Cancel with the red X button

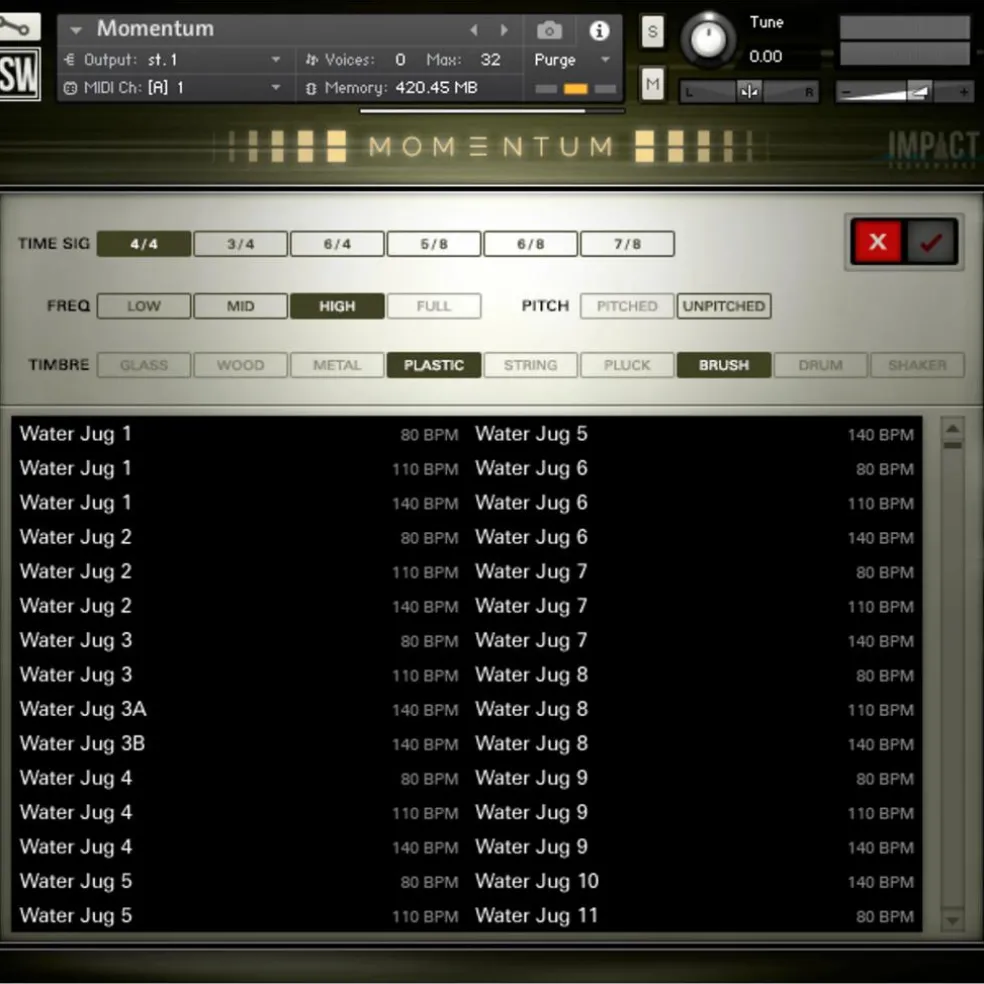coord(878,242)
